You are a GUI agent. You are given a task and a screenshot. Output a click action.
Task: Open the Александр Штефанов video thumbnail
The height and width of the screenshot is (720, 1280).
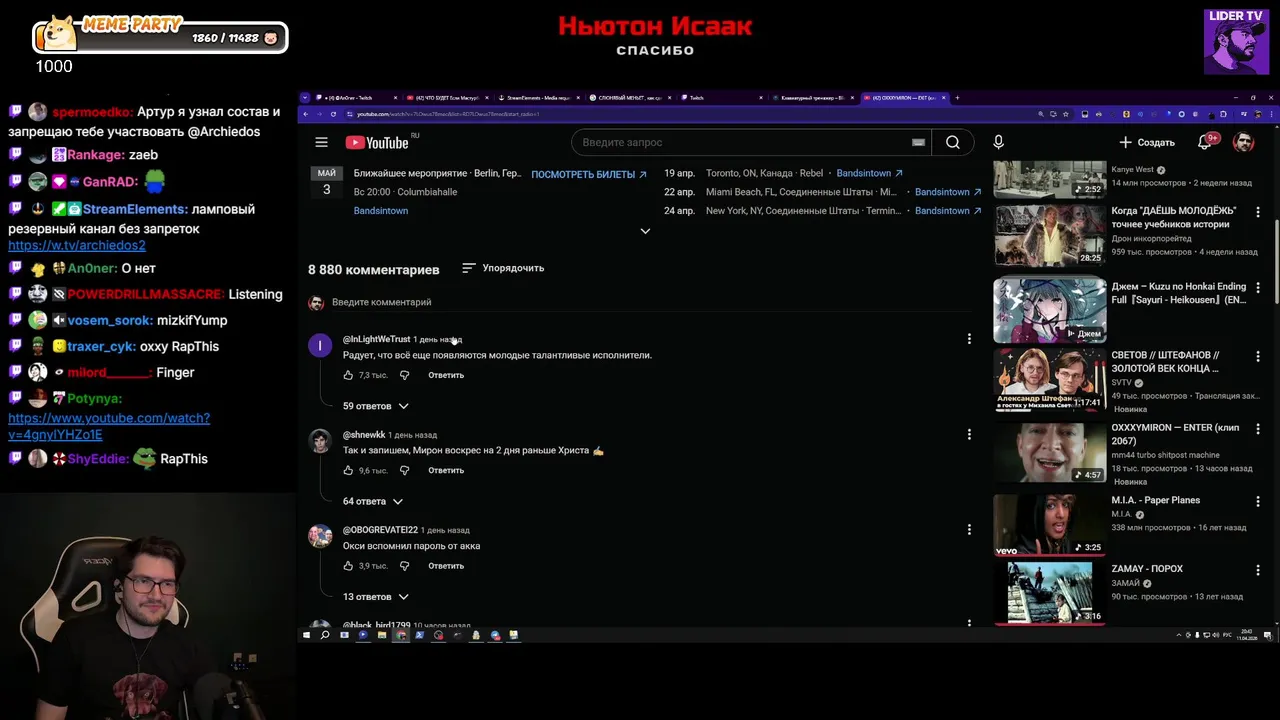point(1050,380)
